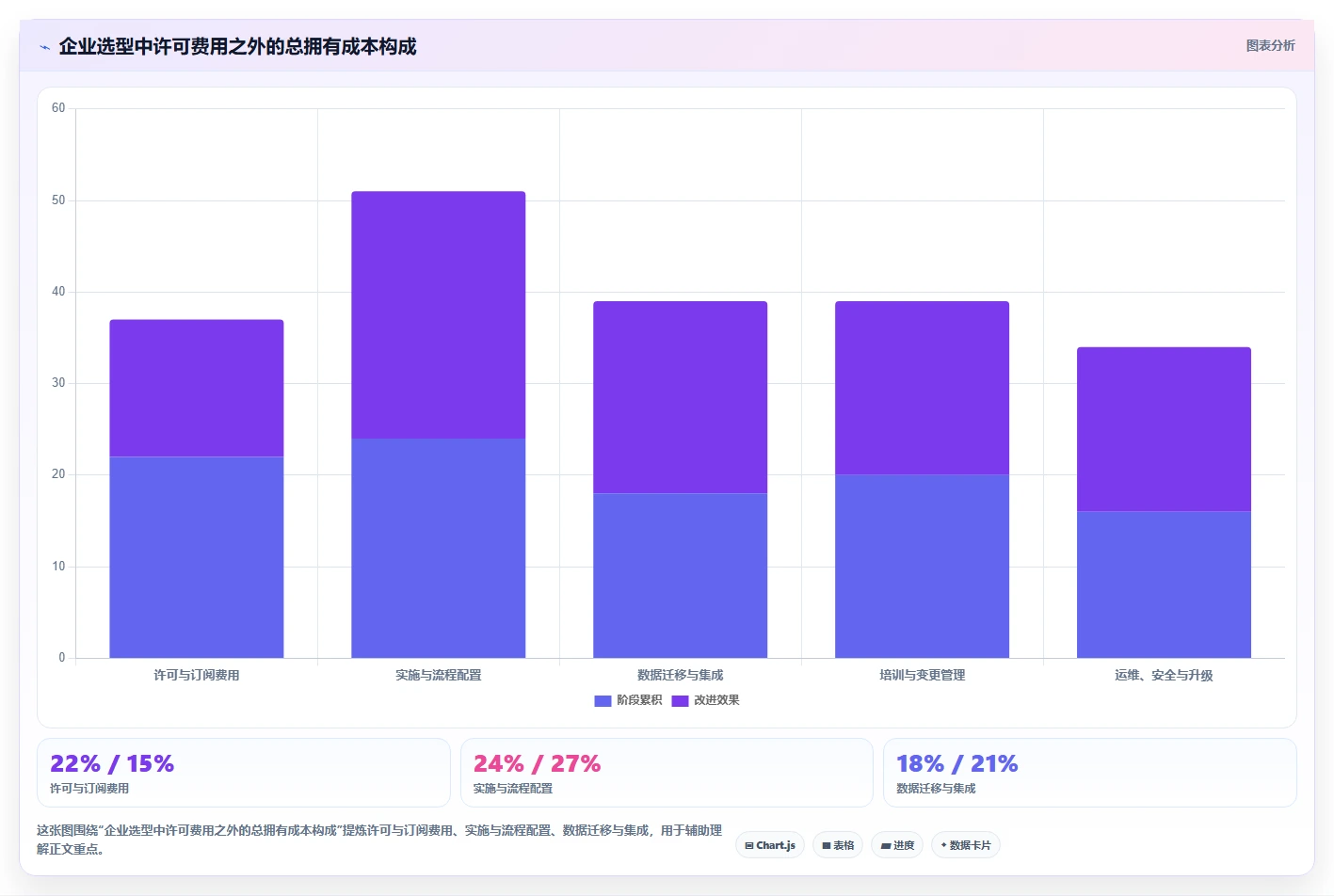The image size is (1334, 896).
Task: Toggle the 改进效果 legend swatch
Action: (x=680, y=700)
